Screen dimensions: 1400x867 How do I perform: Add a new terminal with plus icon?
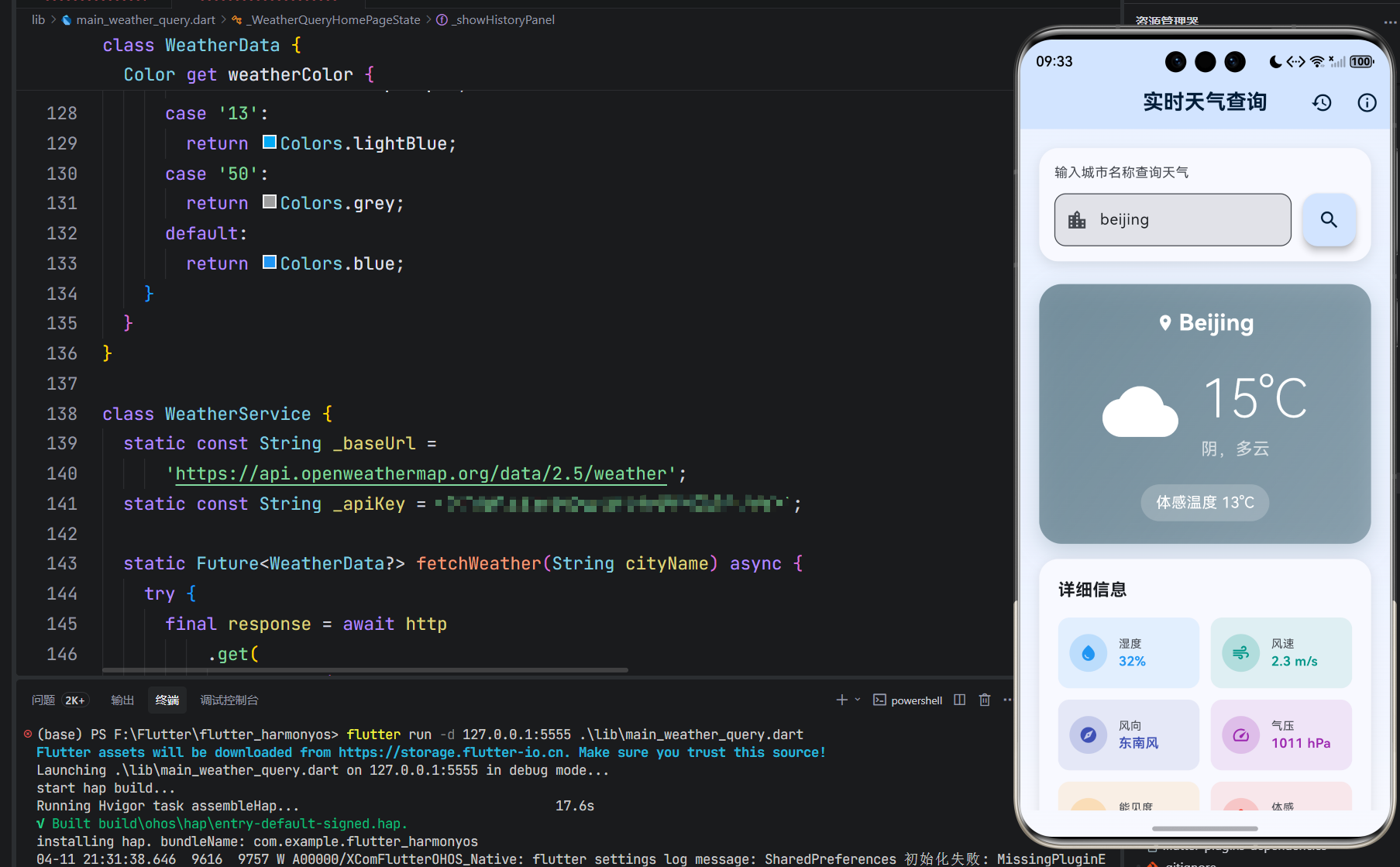pyautogui.click(x=841, y=700)
